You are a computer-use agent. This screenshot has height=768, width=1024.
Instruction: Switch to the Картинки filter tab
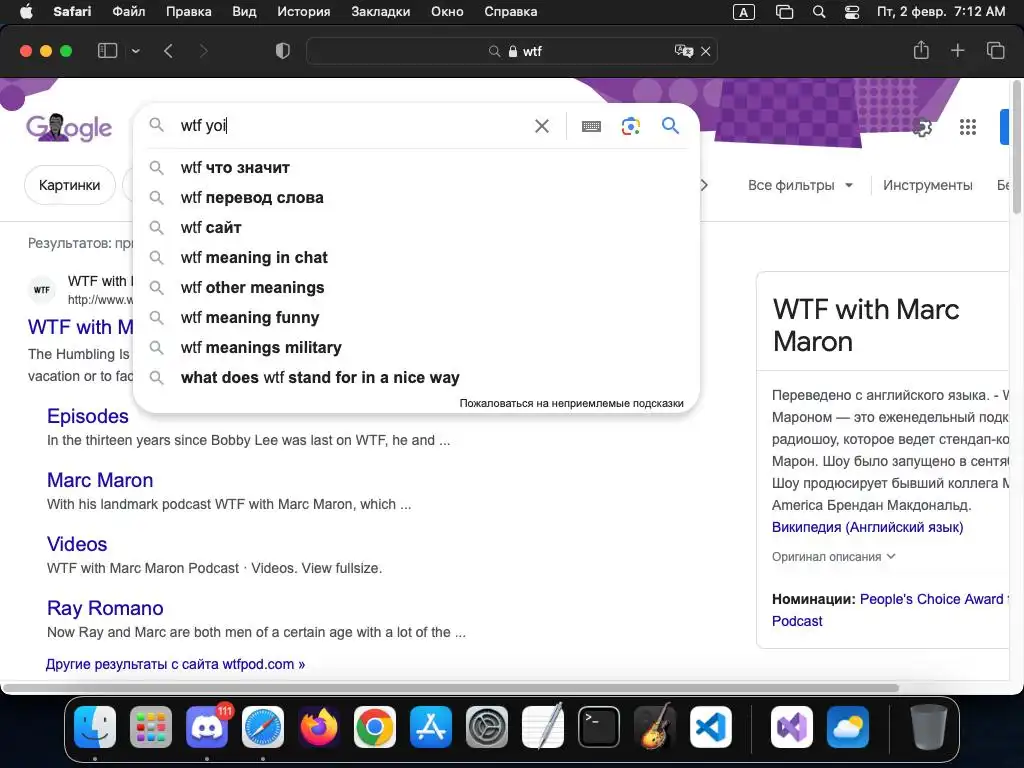[70, 185]
